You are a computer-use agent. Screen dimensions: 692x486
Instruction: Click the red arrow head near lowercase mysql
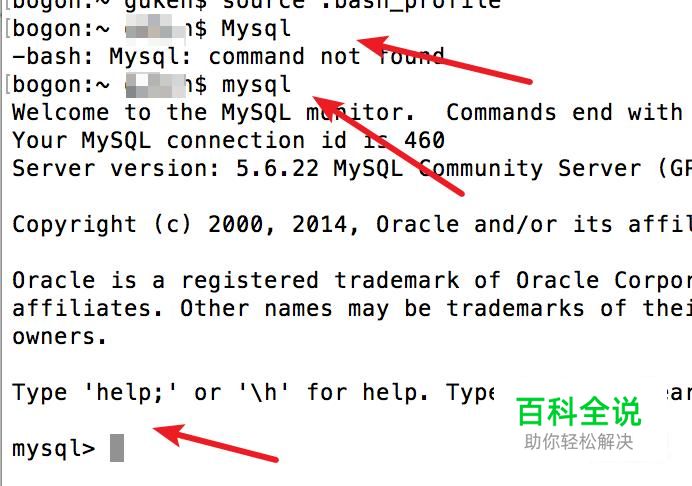(329, 108)
